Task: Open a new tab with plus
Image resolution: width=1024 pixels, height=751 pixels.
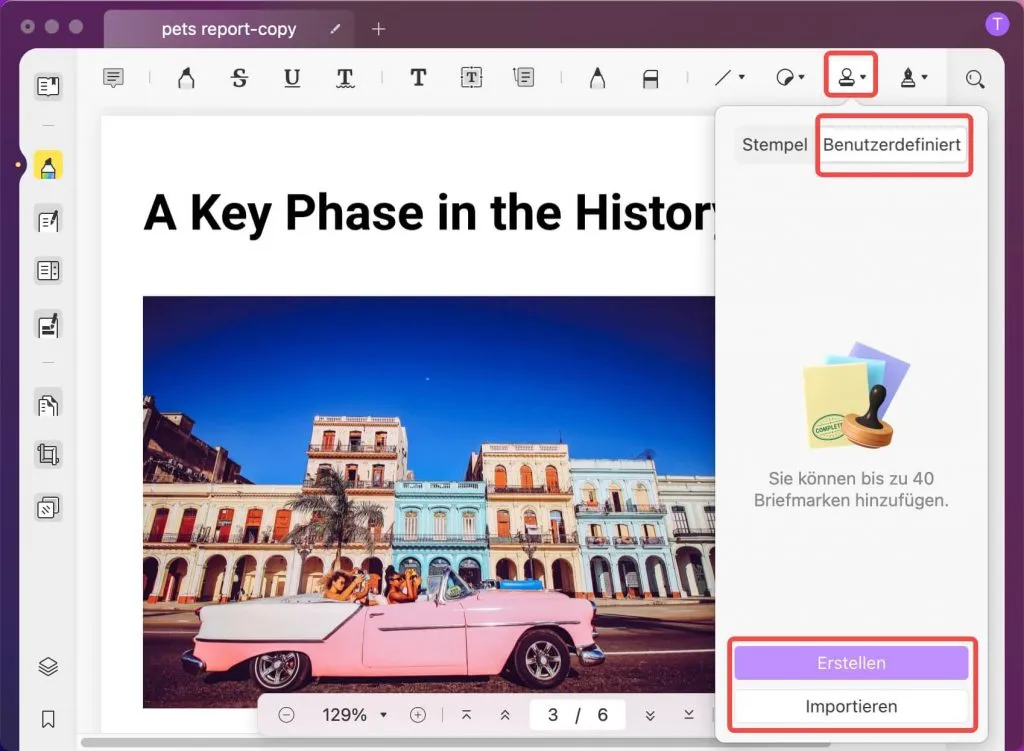Action: point(378,29)
